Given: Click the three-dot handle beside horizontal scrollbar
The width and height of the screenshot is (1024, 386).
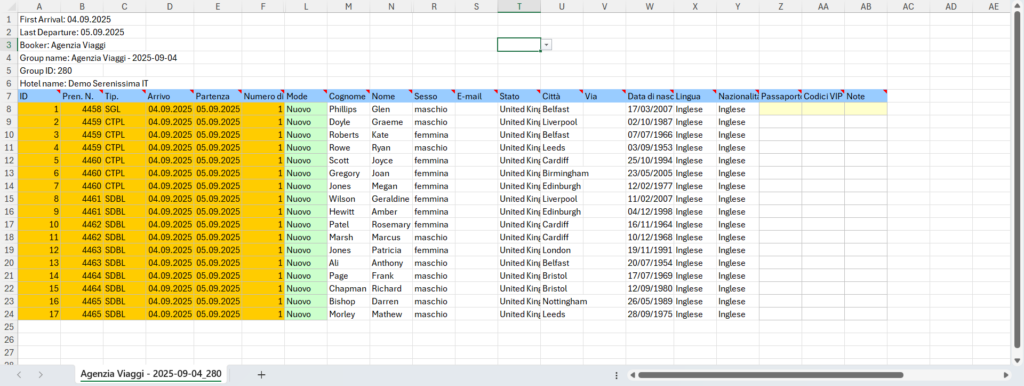Looking at the screenshot, I should (616, 376).
